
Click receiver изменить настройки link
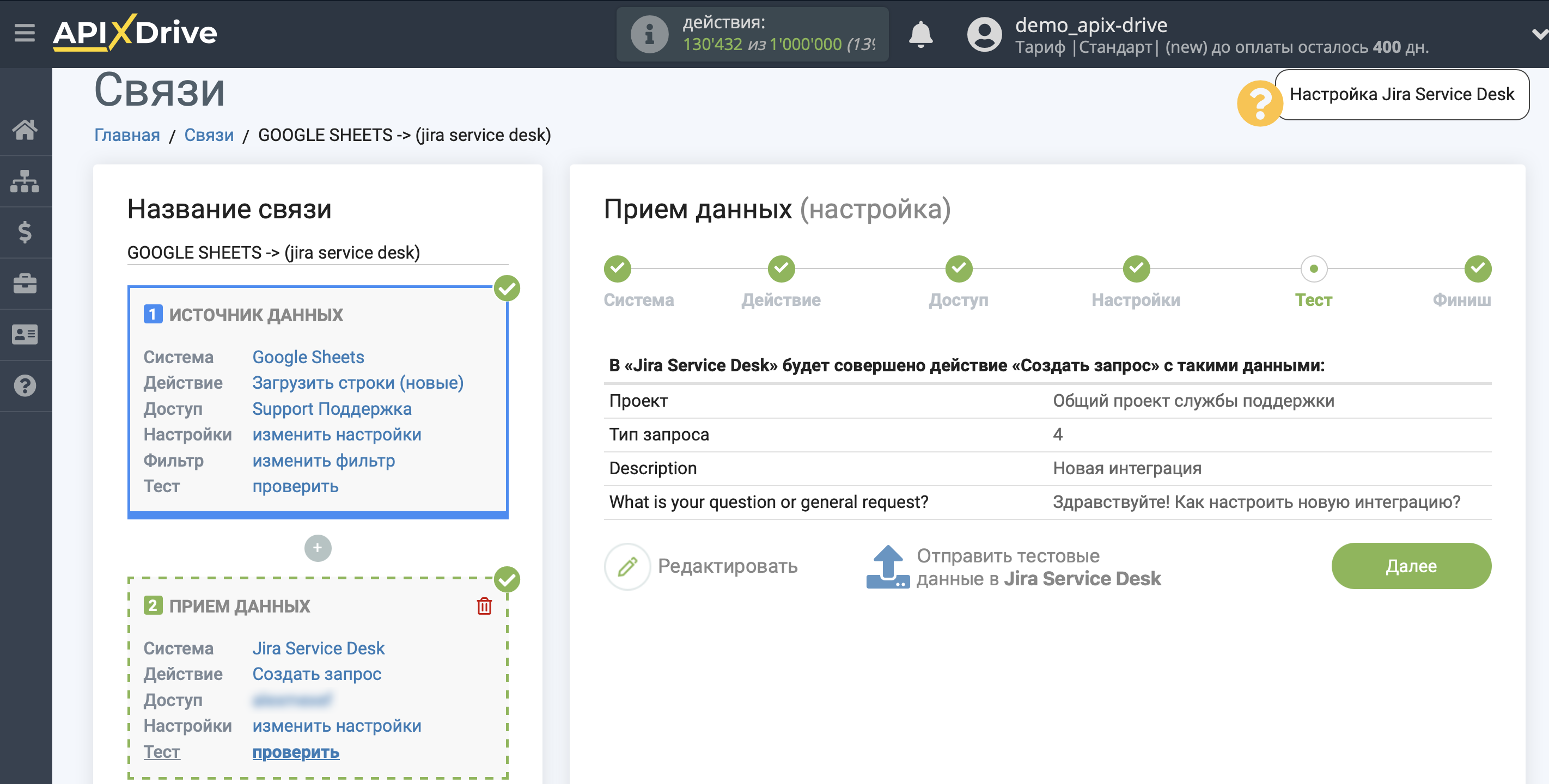(x=337, y=726)
